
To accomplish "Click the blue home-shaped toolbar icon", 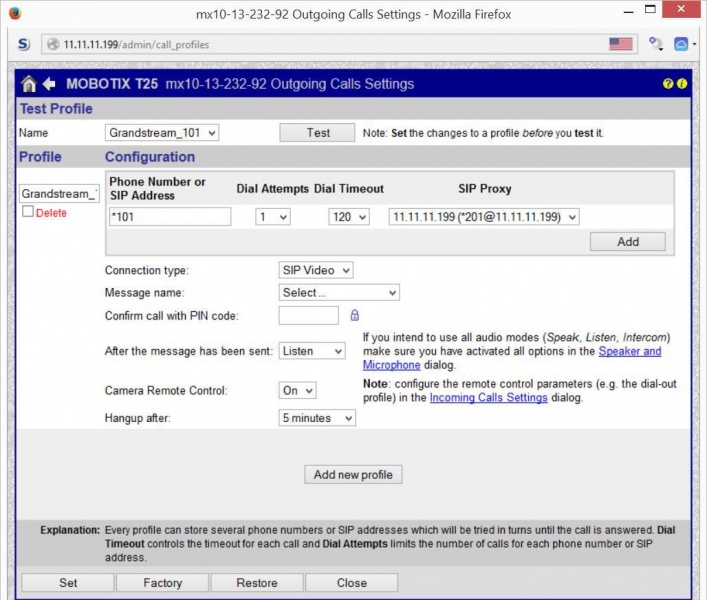I will click(x=681, y=44).
